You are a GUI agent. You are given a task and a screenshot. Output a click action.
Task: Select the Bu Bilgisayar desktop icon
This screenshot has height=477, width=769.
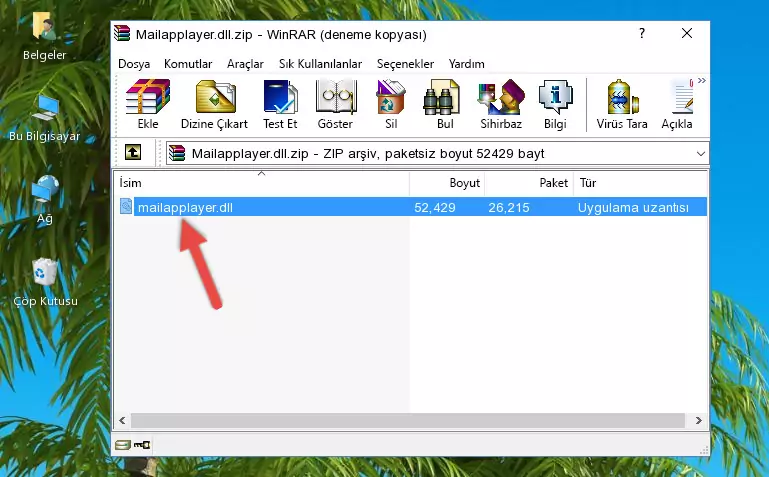[x=44, y=118]
